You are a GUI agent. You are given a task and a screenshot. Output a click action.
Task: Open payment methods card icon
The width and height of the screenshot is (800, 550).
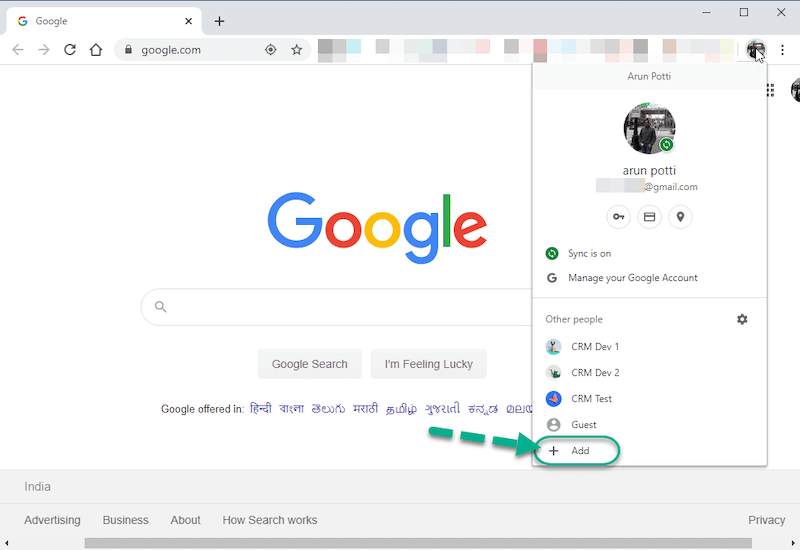649,217
